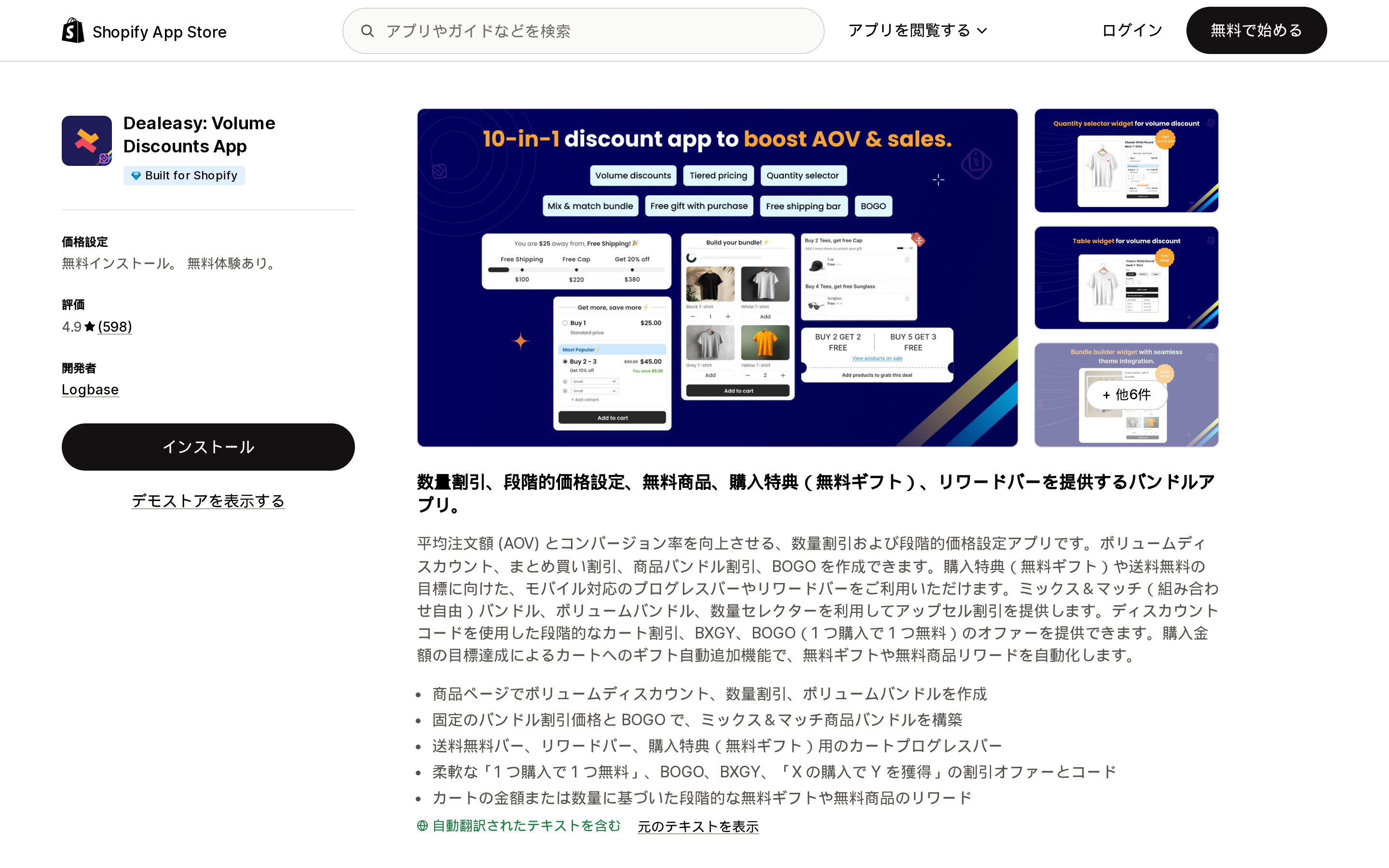The image size is (1389, 868).
Task: Click the 評価 label
Action: pyautogui.click(x=73, y=304)
